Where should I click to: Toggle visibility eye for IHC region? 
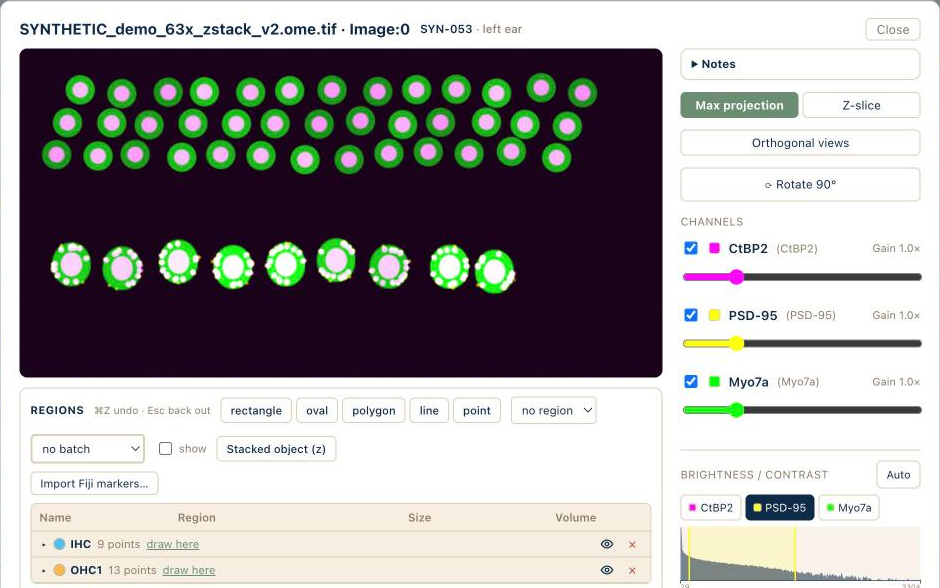click(607, 544)
